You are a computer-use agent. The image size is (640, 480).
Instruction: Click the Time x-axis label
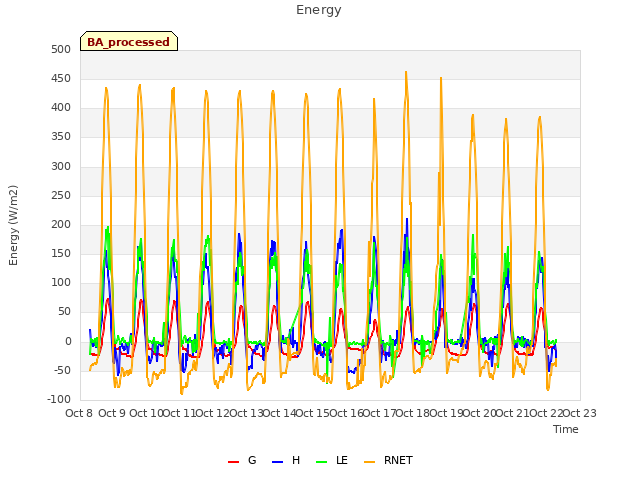pyautogui.click(x=566, y=429)
